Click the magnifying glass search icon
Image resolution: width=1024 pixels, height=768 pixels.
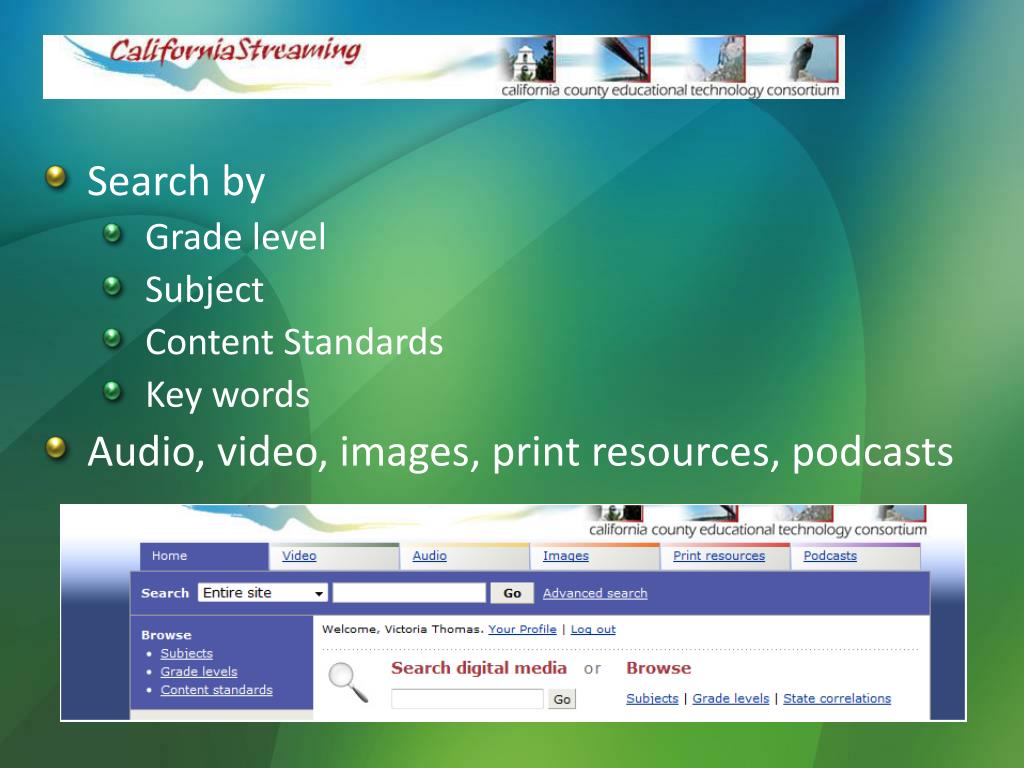(347, 682)
